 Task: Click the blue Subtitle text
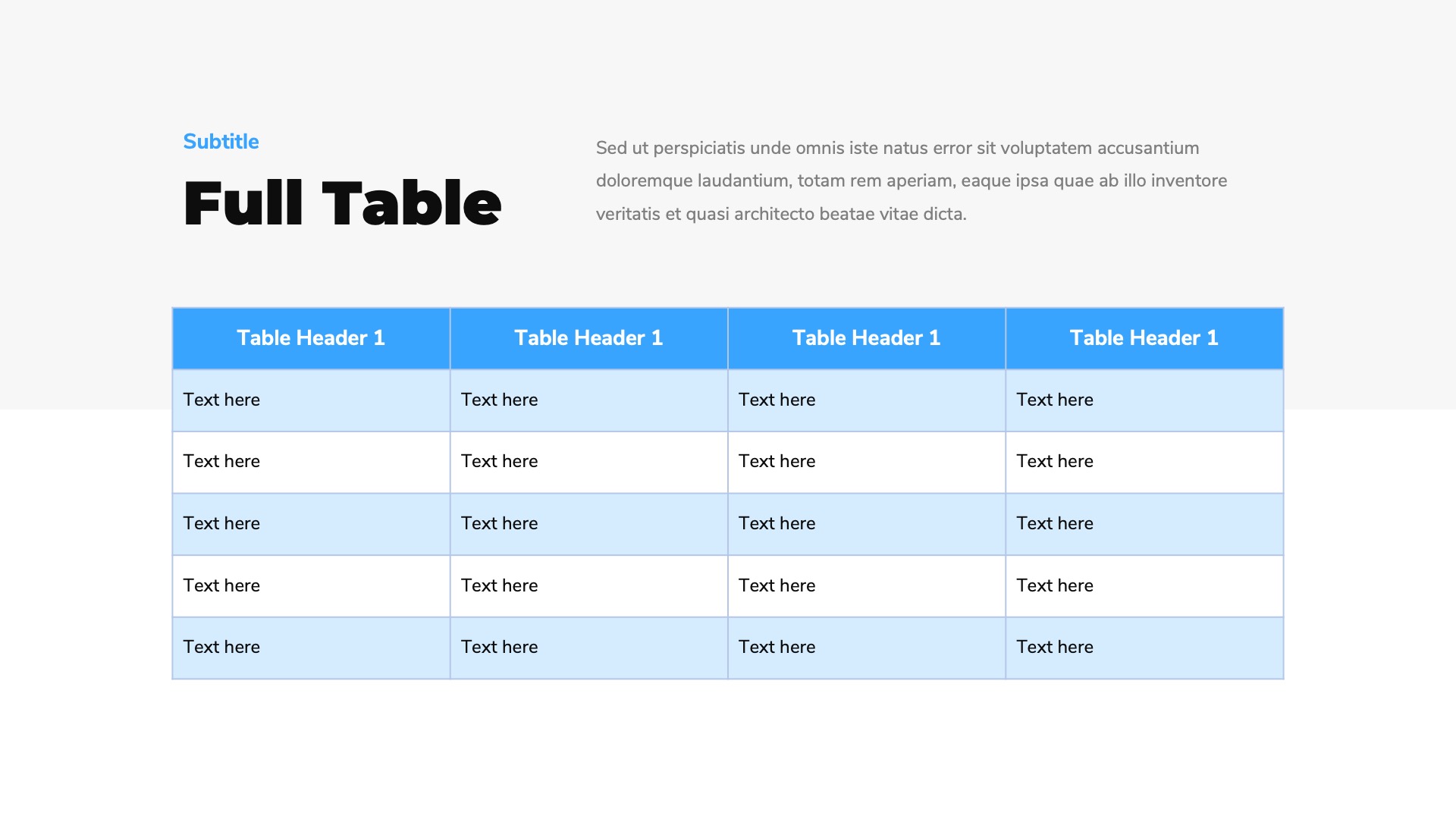221,142
